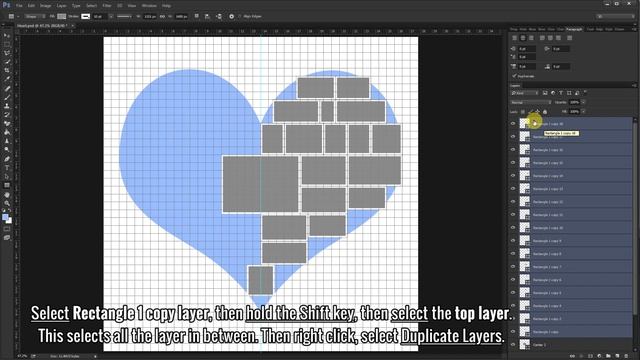This screenshot has height=360, width=640.
Task: Select the Rectangle shape tool
Action: point(7,185)
